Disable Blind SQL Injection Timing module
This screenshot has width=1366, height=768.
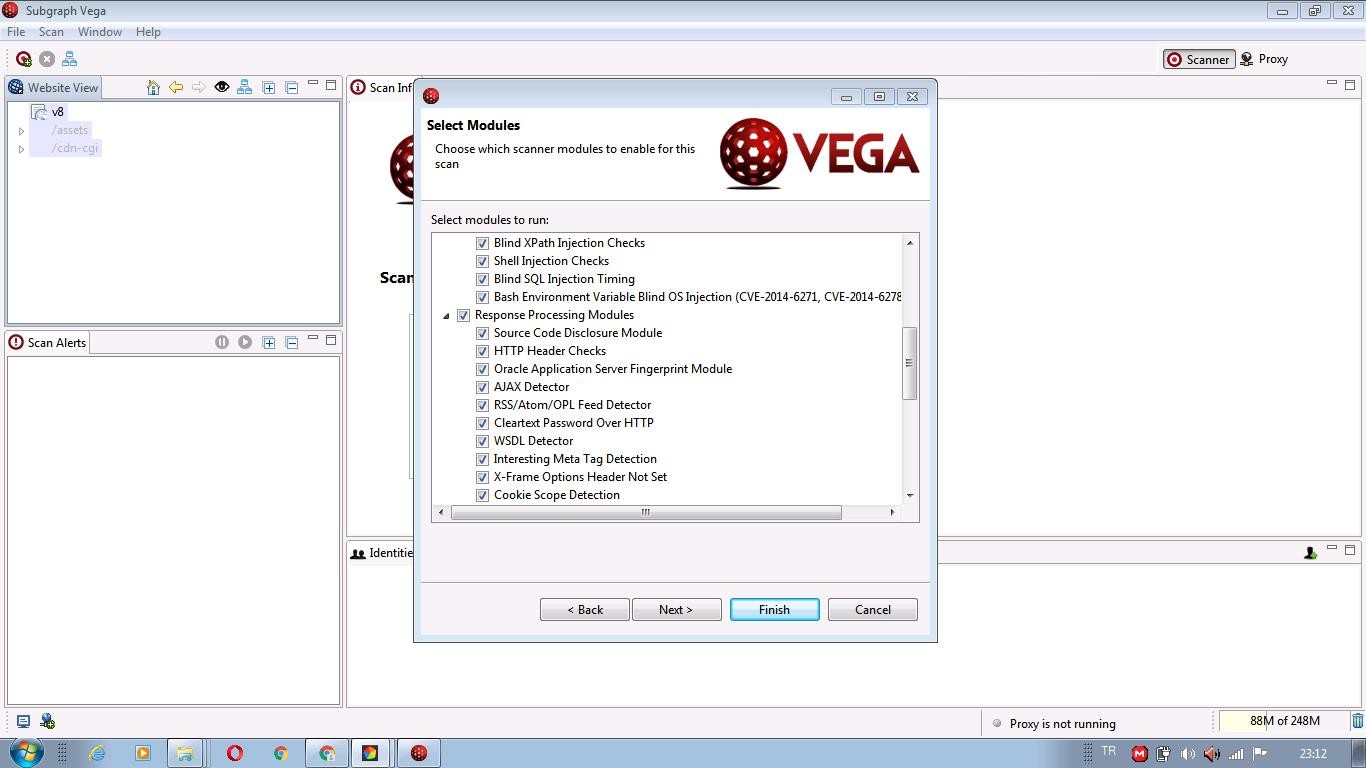tap(482, 279)
